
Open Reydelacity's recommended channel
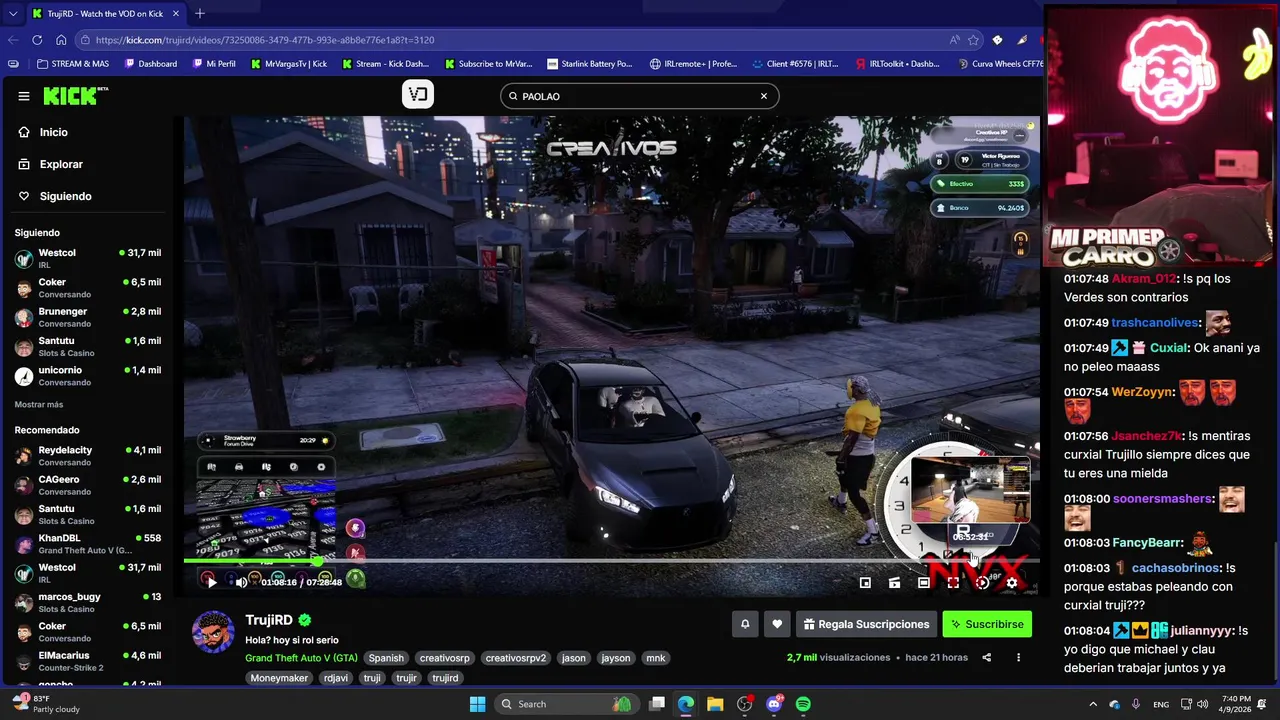(90, 455)
